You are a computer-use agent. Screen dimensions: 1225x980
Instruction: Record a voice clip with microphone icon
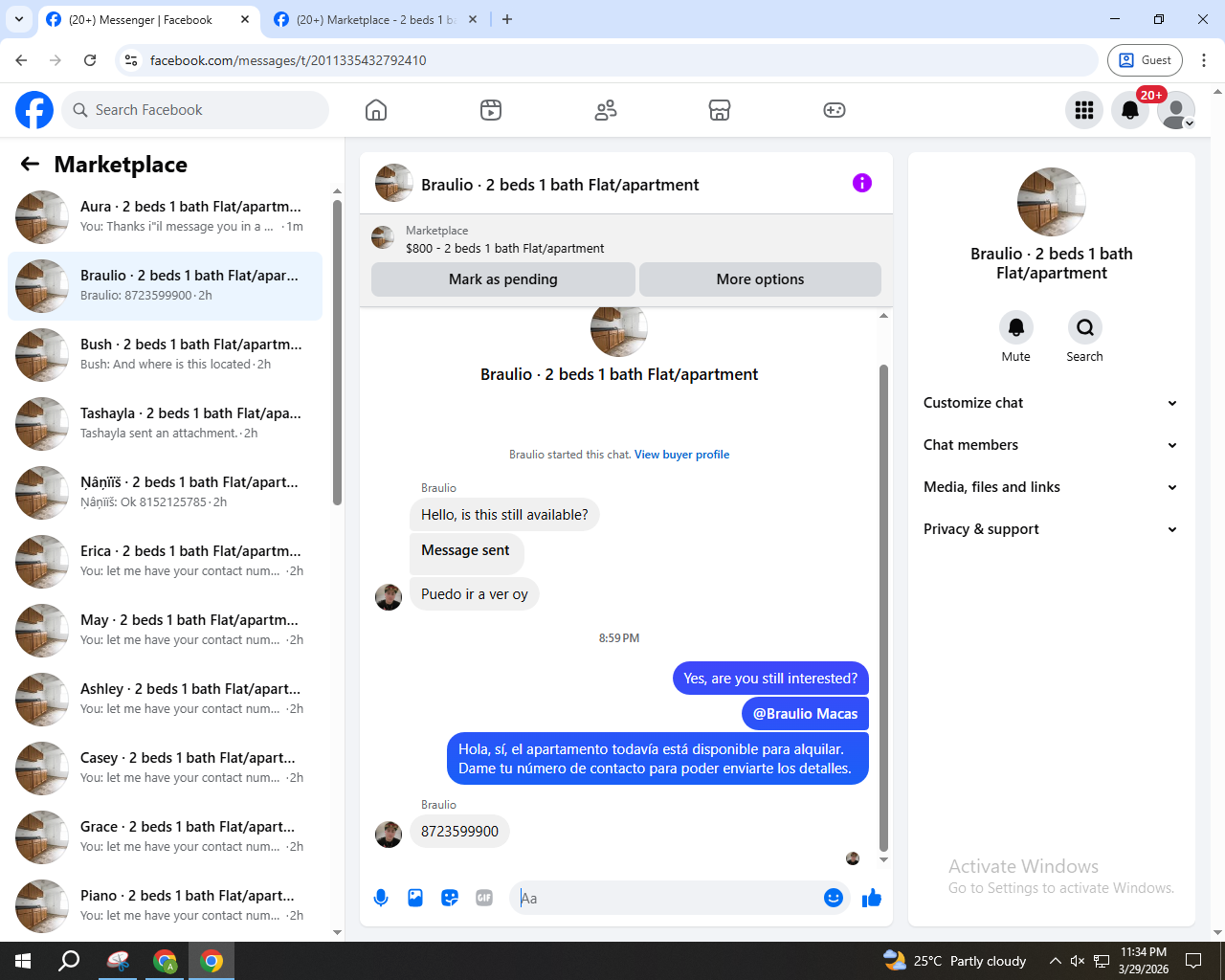click(381, 898)
